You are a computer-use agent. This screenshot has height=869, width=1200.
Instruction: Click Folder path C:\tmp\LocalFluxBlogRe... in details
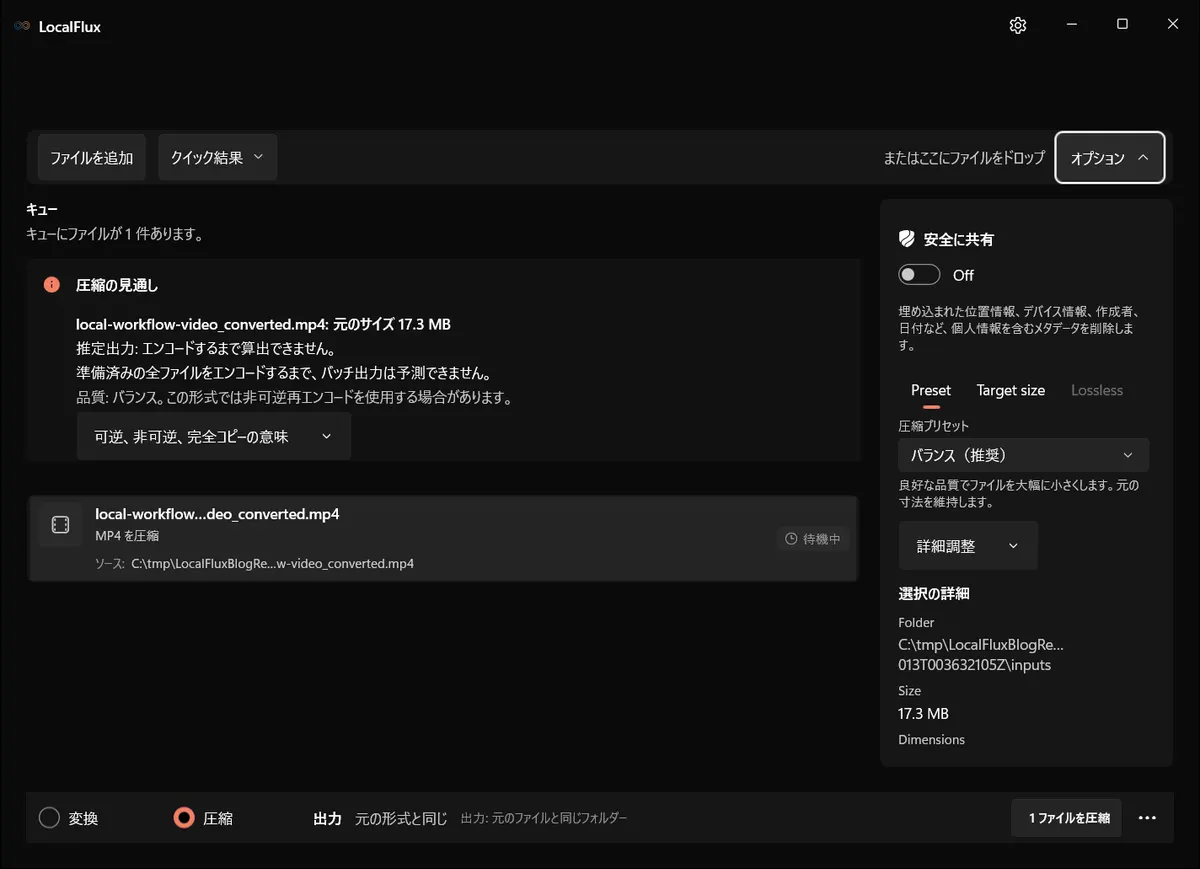tap(981, 654)
